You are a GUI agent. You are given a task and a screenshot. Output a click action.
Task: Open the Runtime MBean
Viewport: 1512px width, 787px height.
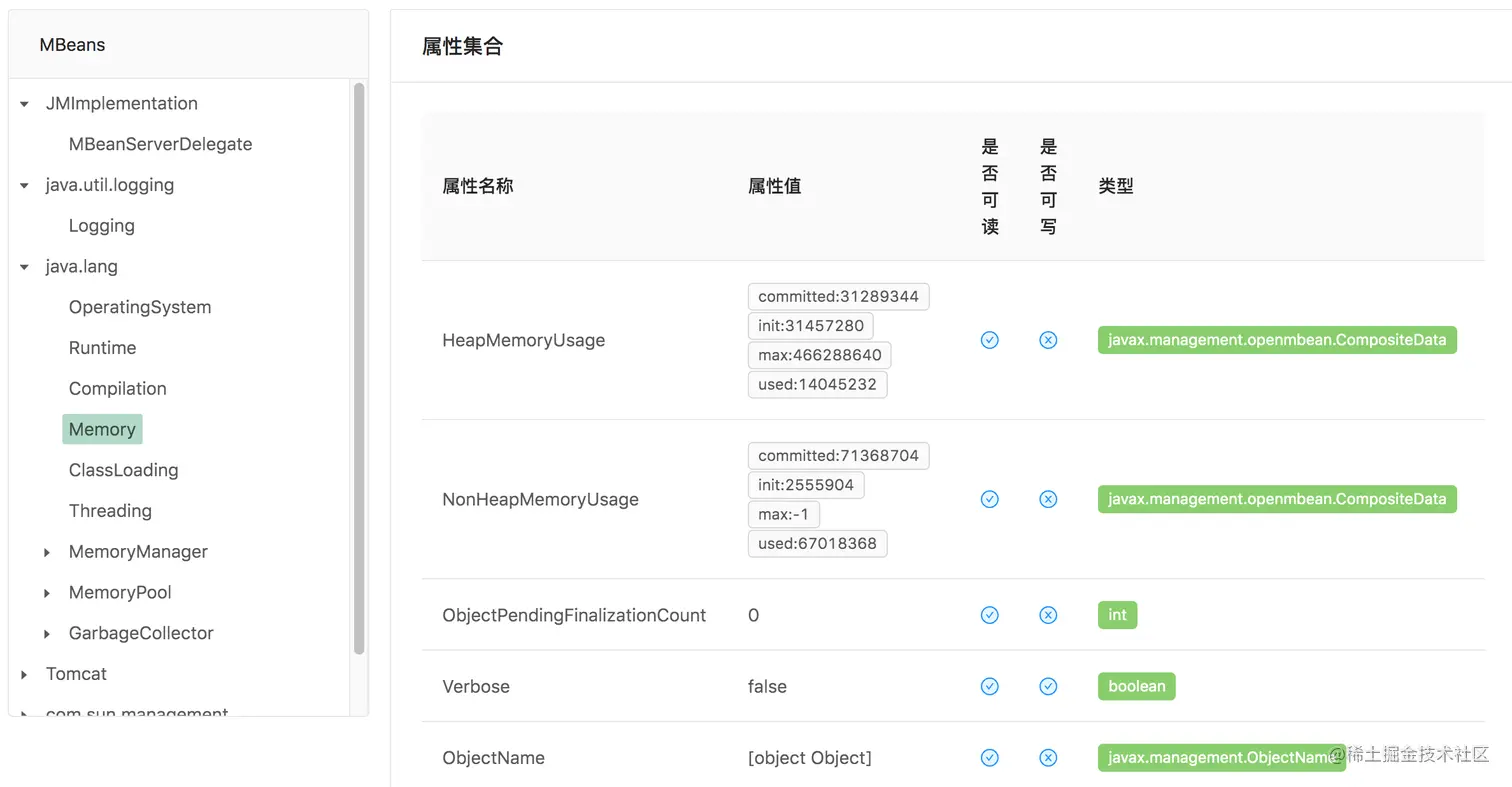click(102, 348)
